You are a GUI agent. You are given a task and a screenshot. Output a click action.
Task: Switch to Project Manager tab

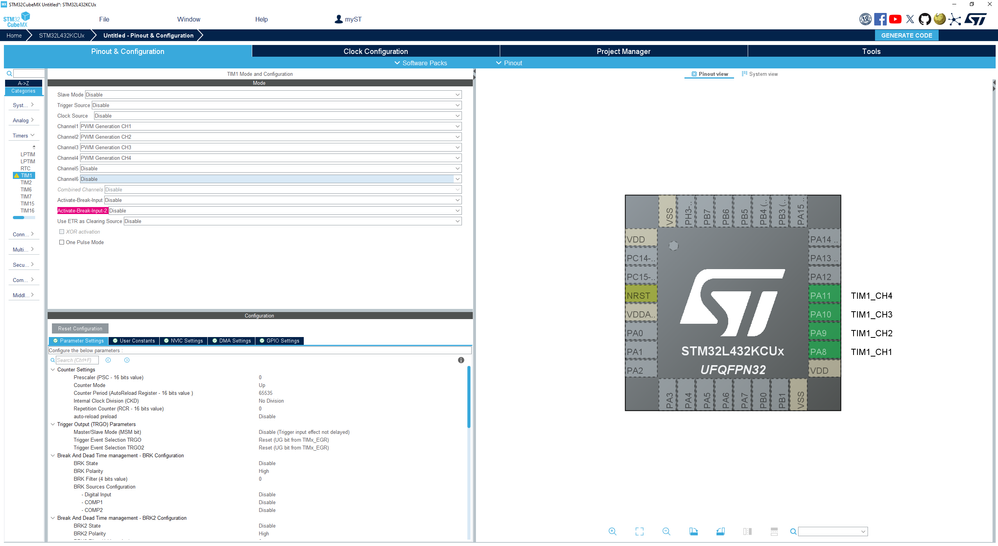tap(623, 51)
